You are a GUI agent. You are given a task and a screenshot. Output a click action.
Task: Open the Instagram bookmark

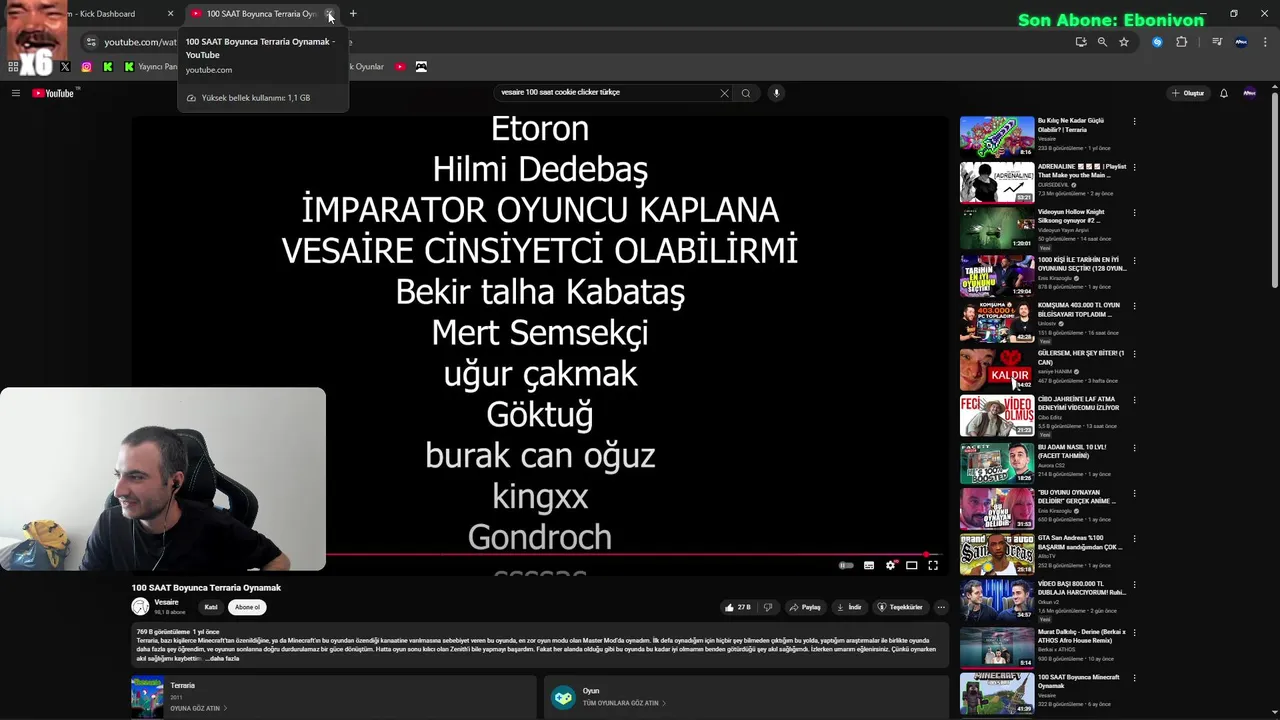pyautogui.click(x=86, y=67)
